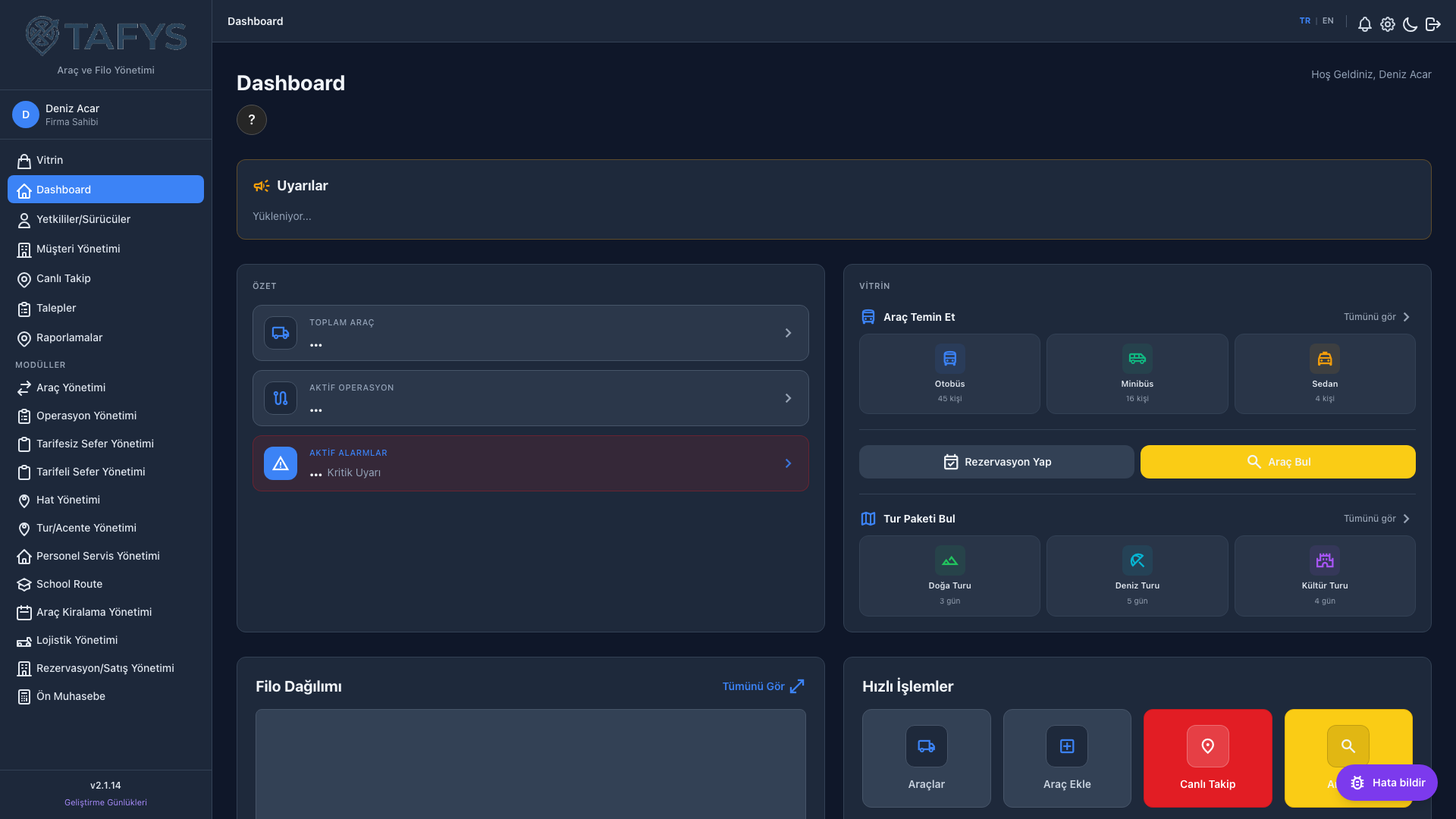Click the Araç Ekle quick action
The width and height of the screenshot is (1456, 819).
[x=1067, y=758]
